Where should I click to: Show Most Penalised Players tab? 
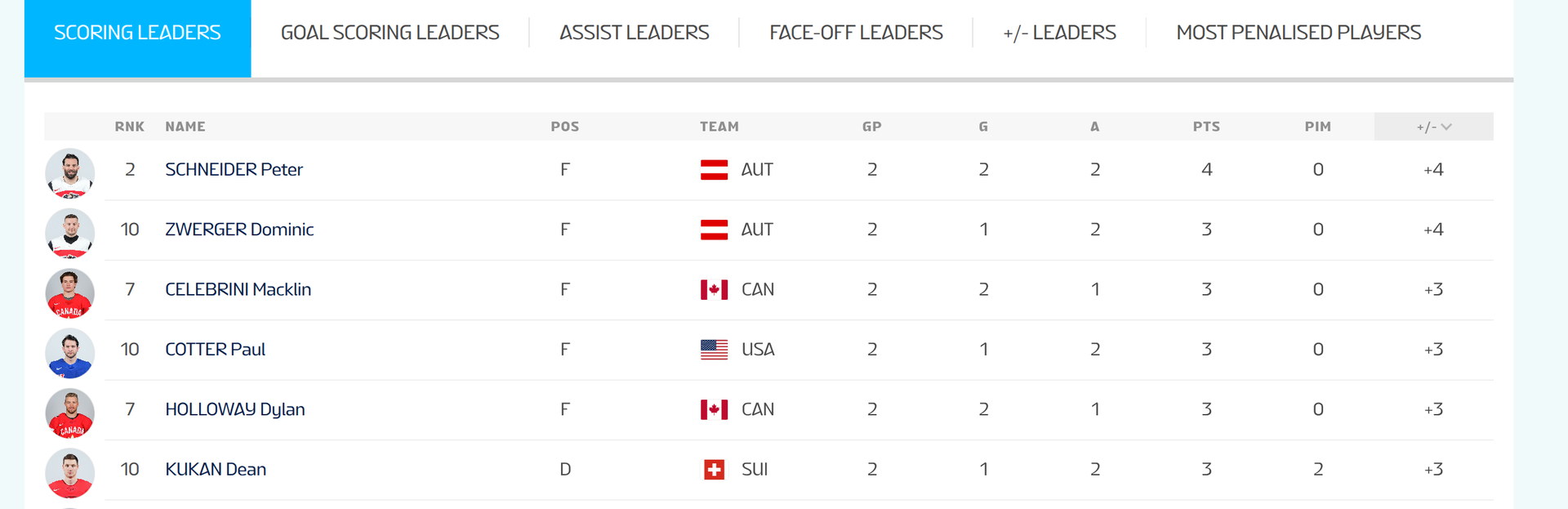coord(1298,33)
